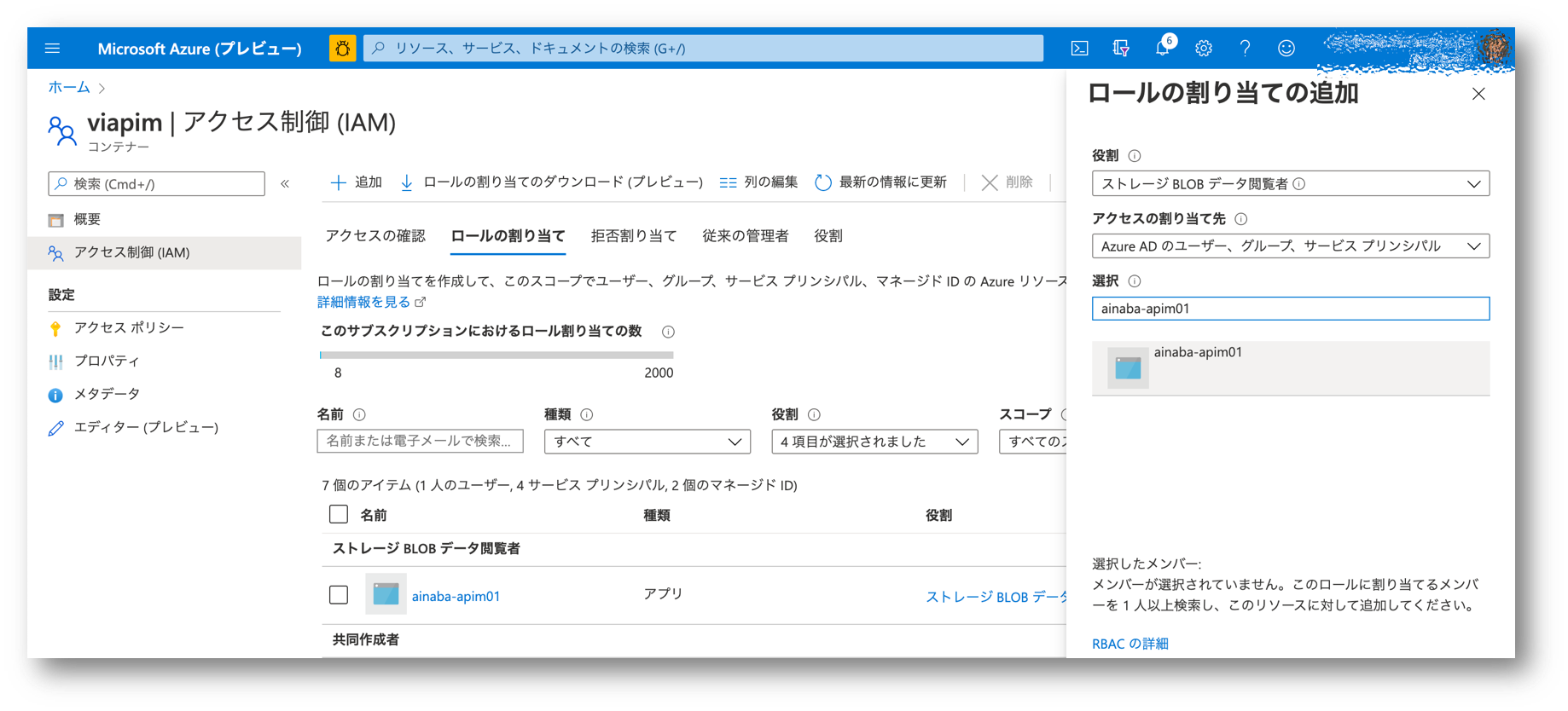1568x711 pixels.
Task: Open 役割 filter dropdown 4 項目が選択されました
Action: click(x=874, y=442)
